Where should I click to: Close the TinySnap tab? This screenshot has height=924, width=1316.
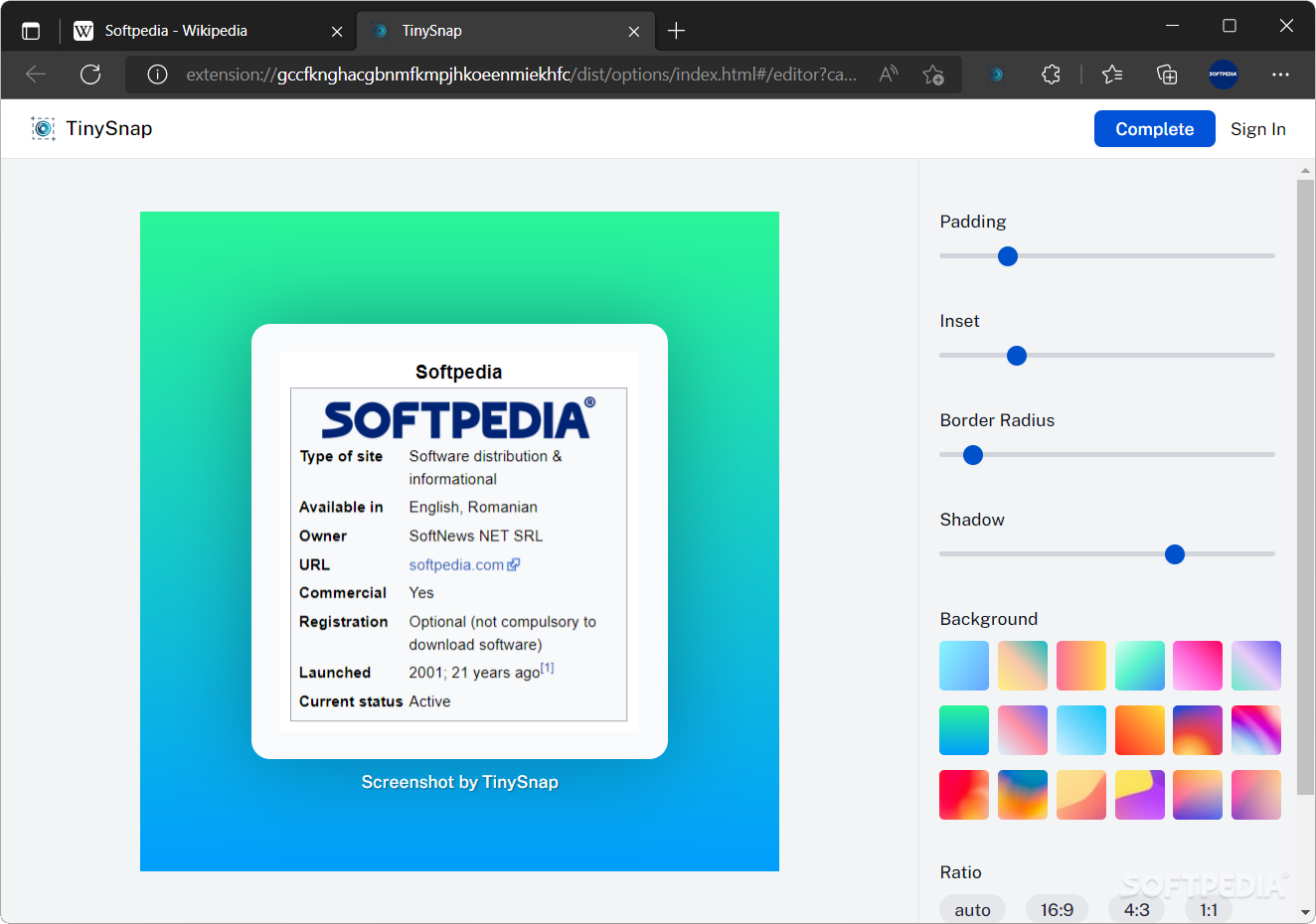[634, 32]
